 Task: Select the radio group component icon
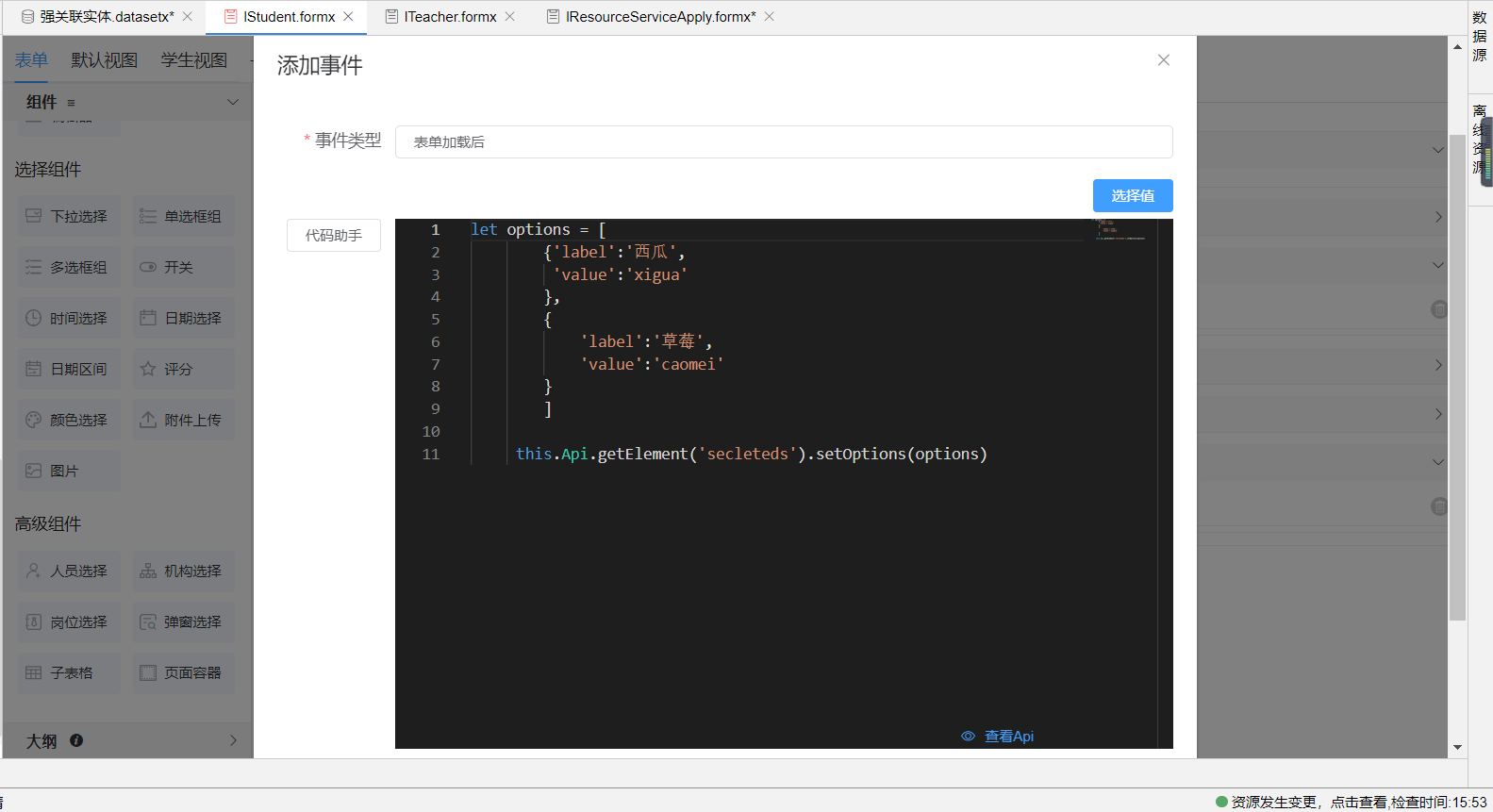tap(148, 216)
